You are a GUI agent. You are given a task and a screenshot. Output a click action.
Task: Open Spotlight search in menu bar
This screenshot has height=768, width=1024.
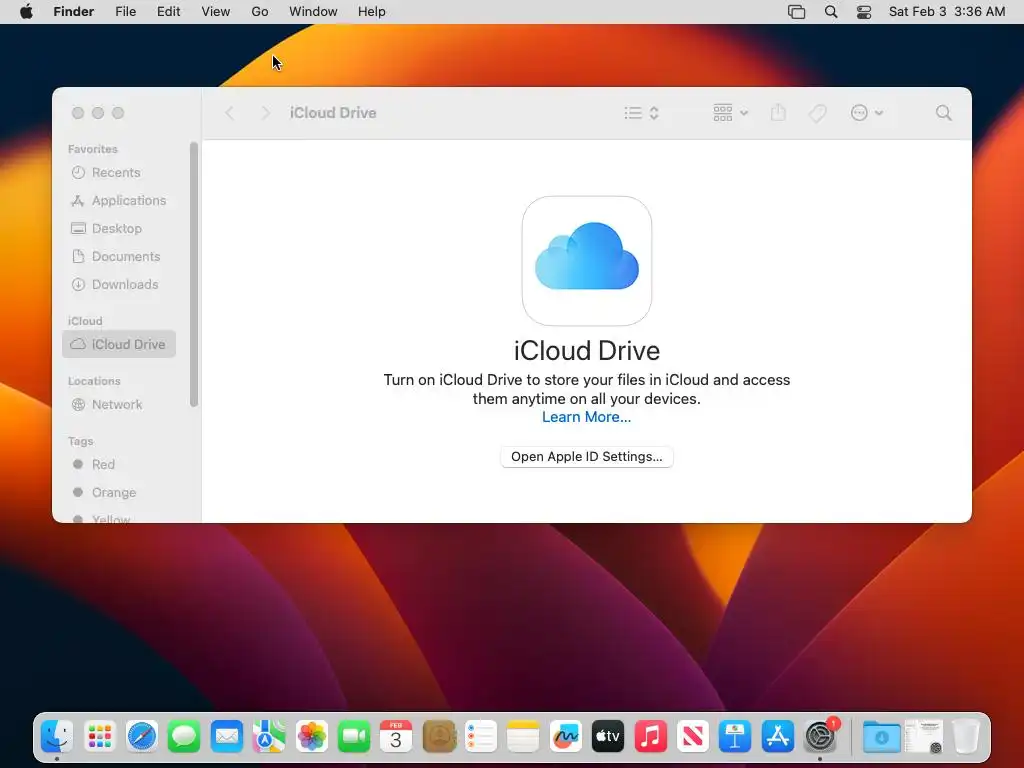831,12
